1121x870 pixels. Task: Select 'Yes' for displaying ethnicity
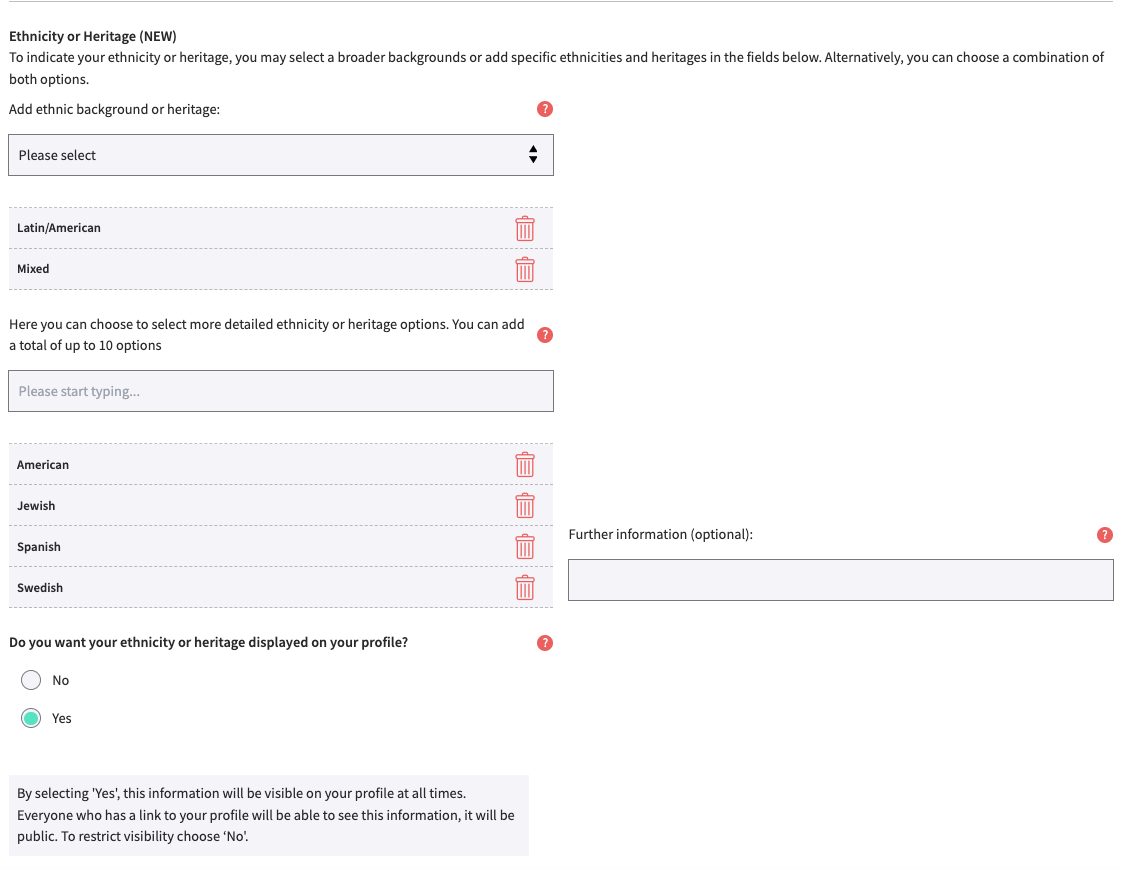pos(32,718)
